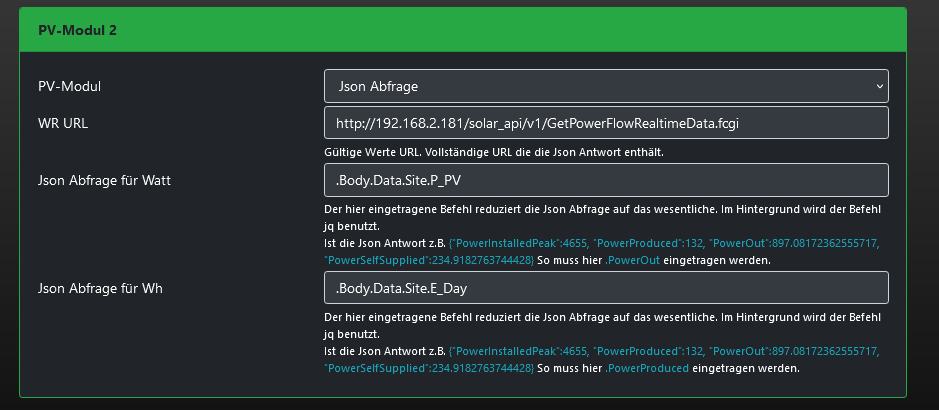Focus the "Json Abfrage für Wh" field
Viewport: 939px width, 410px height.
(606, 288)
